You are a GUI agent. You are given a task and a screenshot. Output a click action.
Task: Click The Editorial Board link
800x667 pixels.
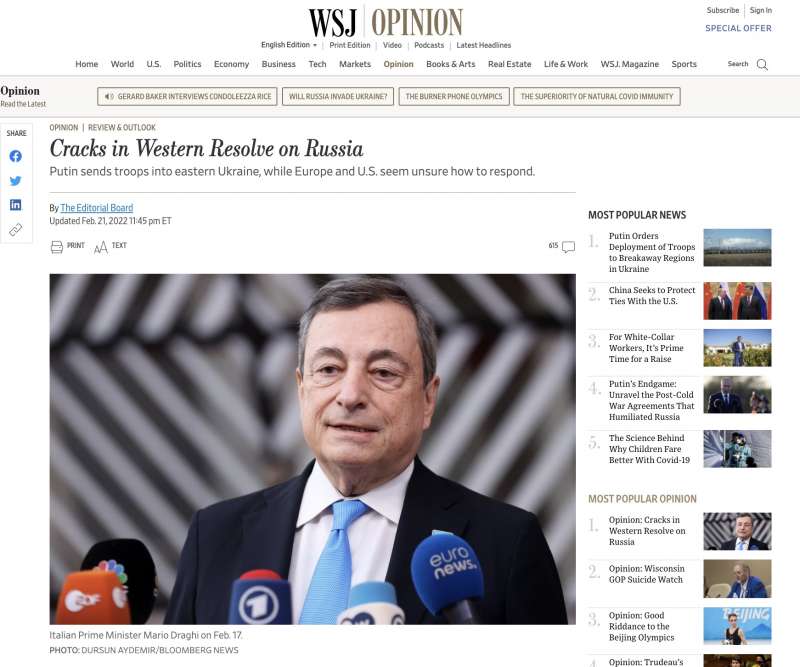(96, 208)
